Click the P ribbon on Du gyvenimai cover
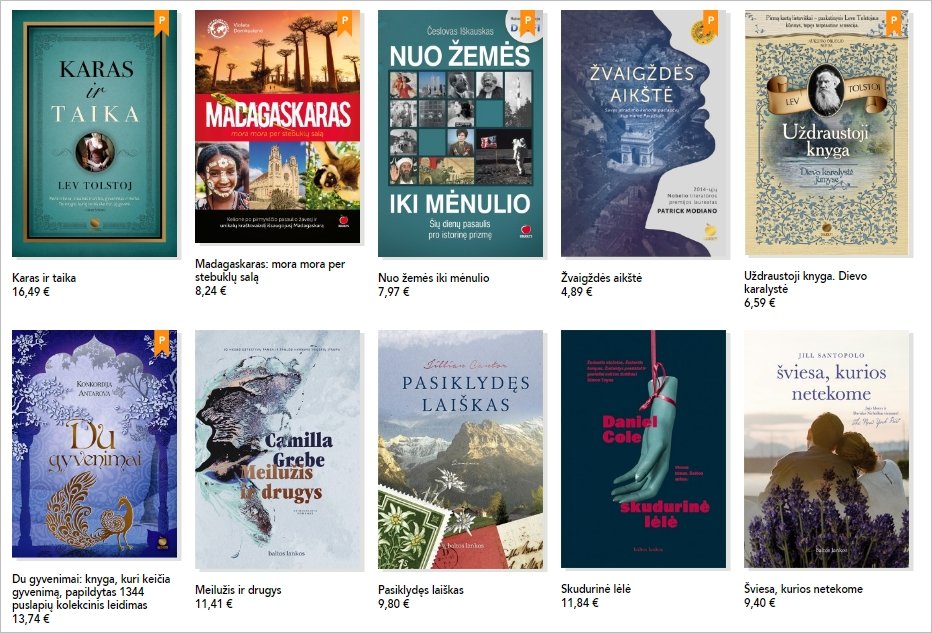 (x=161, y=343)
